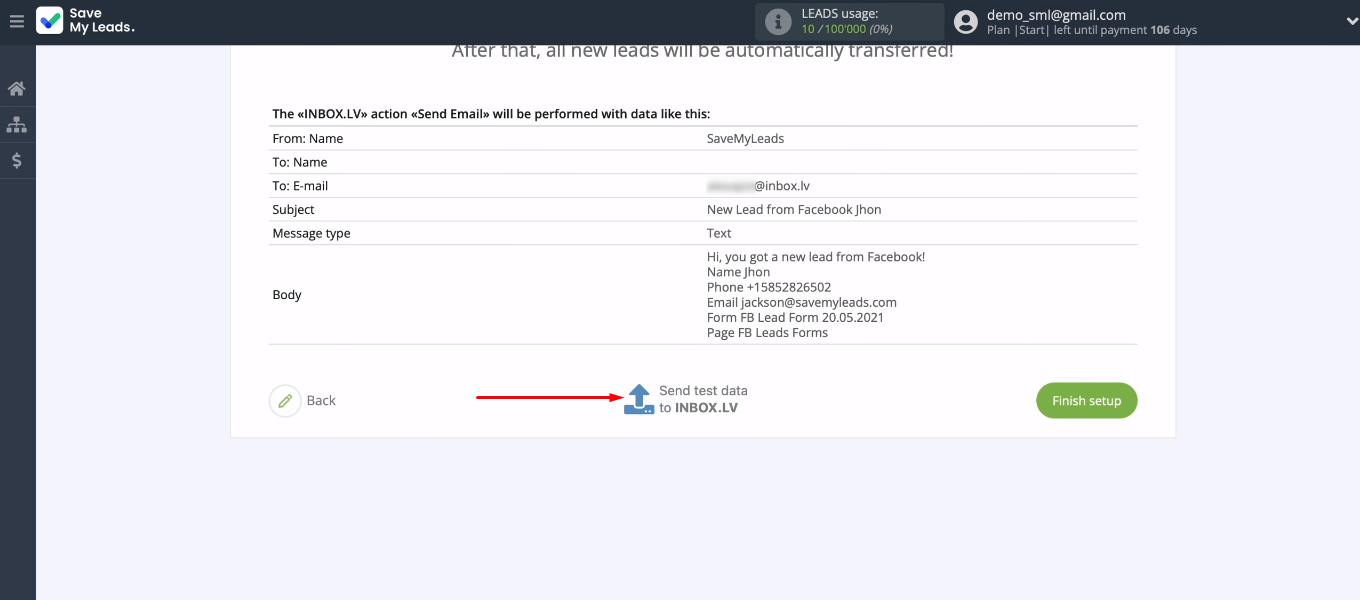Image resolution: width=1360 pixels, height=600 pixels.
Task: Select the 'From: Name' row label
Action: [308, 139]
